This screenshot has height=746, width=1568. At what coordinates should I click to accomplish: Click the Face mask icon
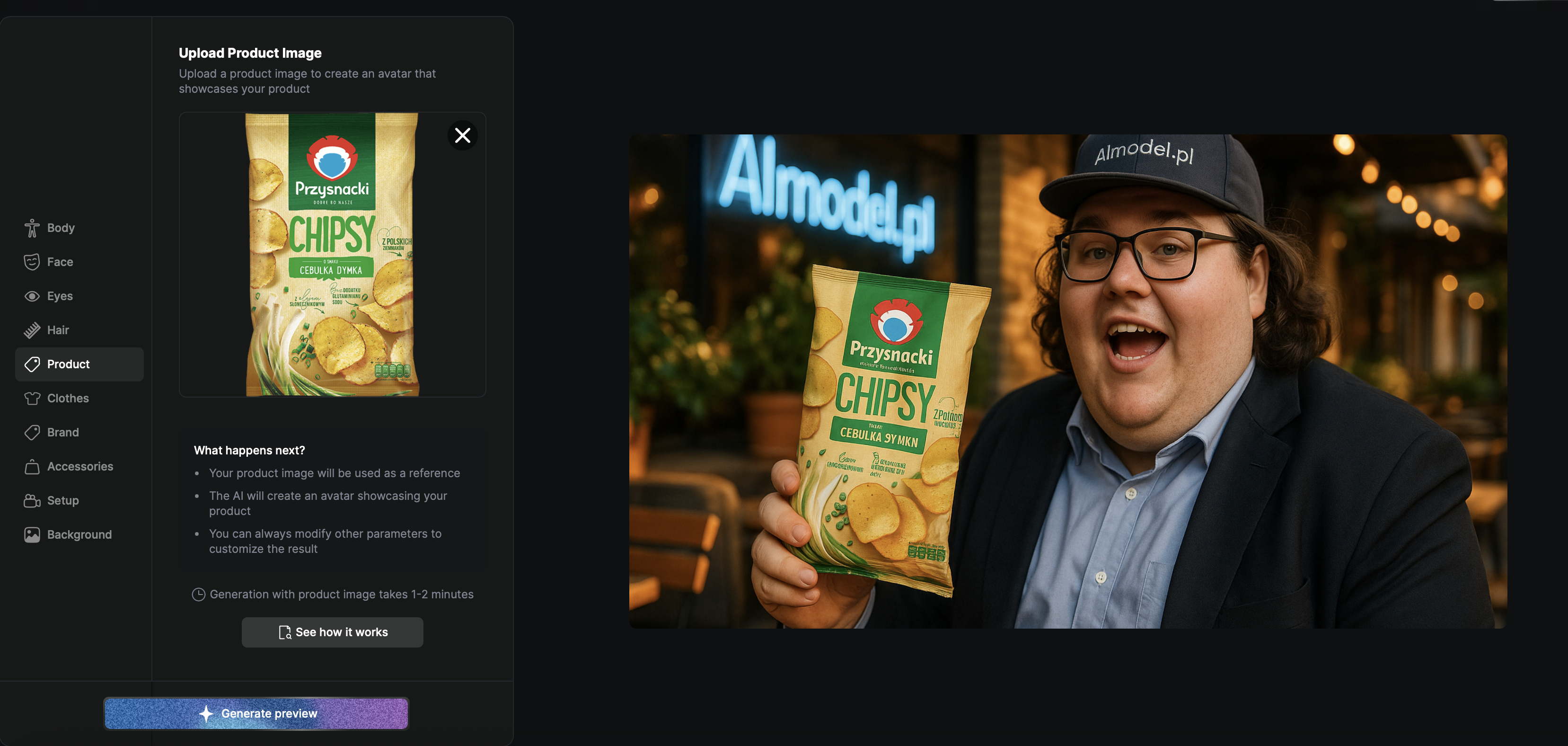[32, 262]
